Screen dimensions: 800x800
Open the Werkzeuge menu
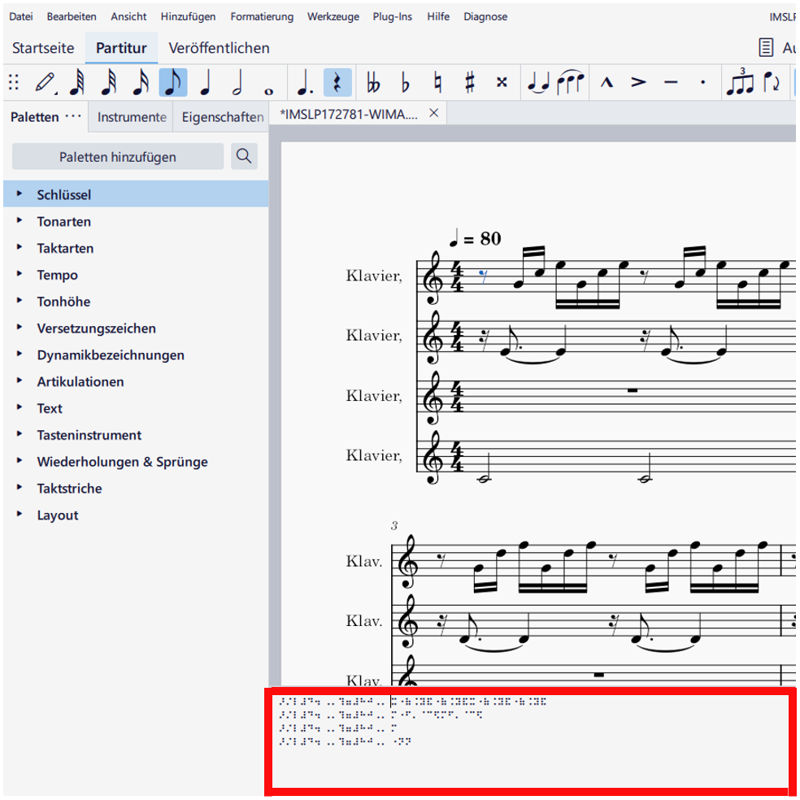click(333, 16)
